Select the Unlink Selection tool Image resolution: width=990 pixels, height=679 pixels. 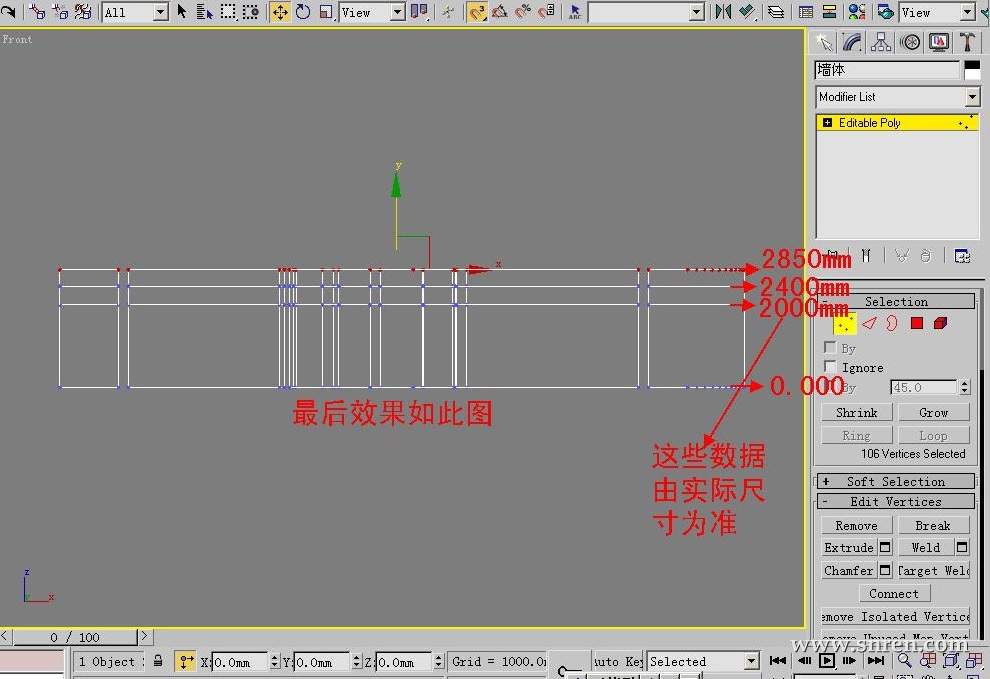point(60,11)
